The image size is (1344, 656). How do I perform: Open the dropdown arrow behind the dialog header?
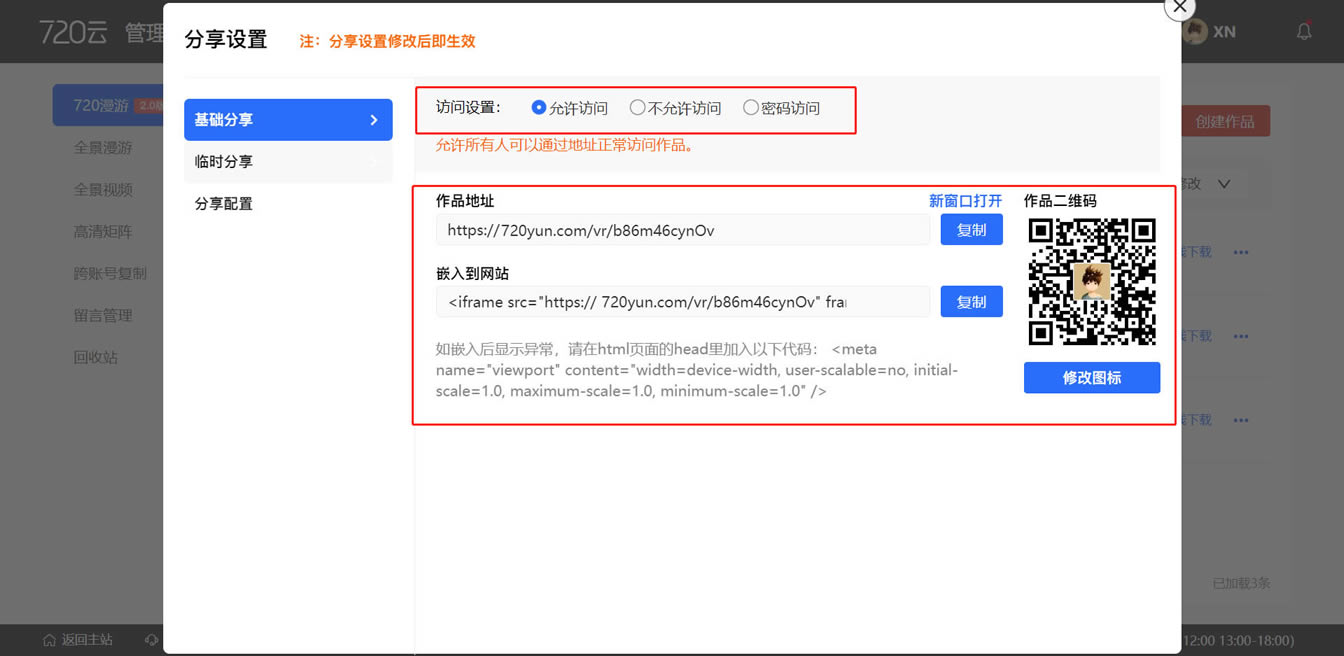point(1223,184)
